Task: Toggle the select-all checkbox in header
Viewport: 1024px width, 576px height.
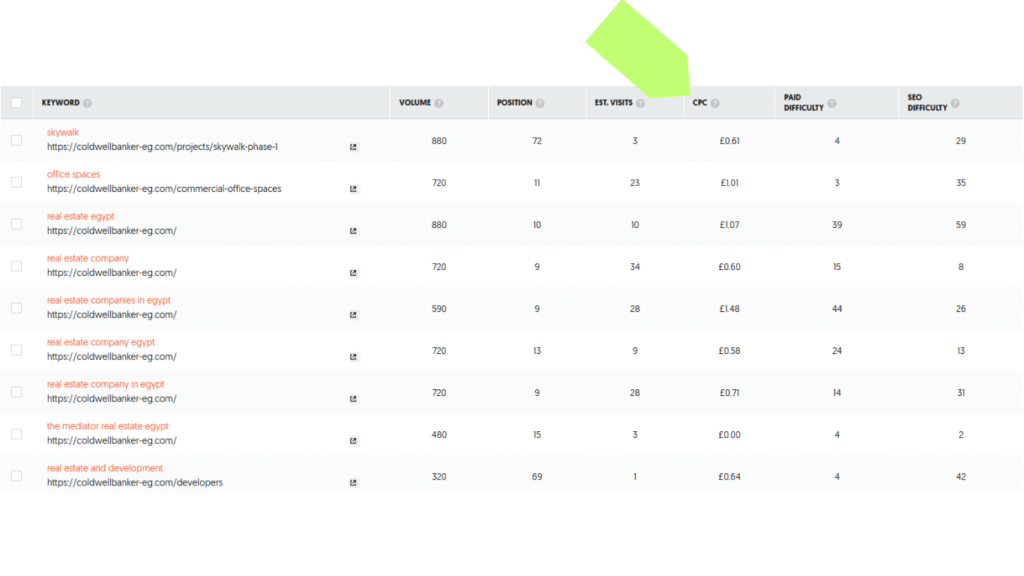Action: pos(16,103)
